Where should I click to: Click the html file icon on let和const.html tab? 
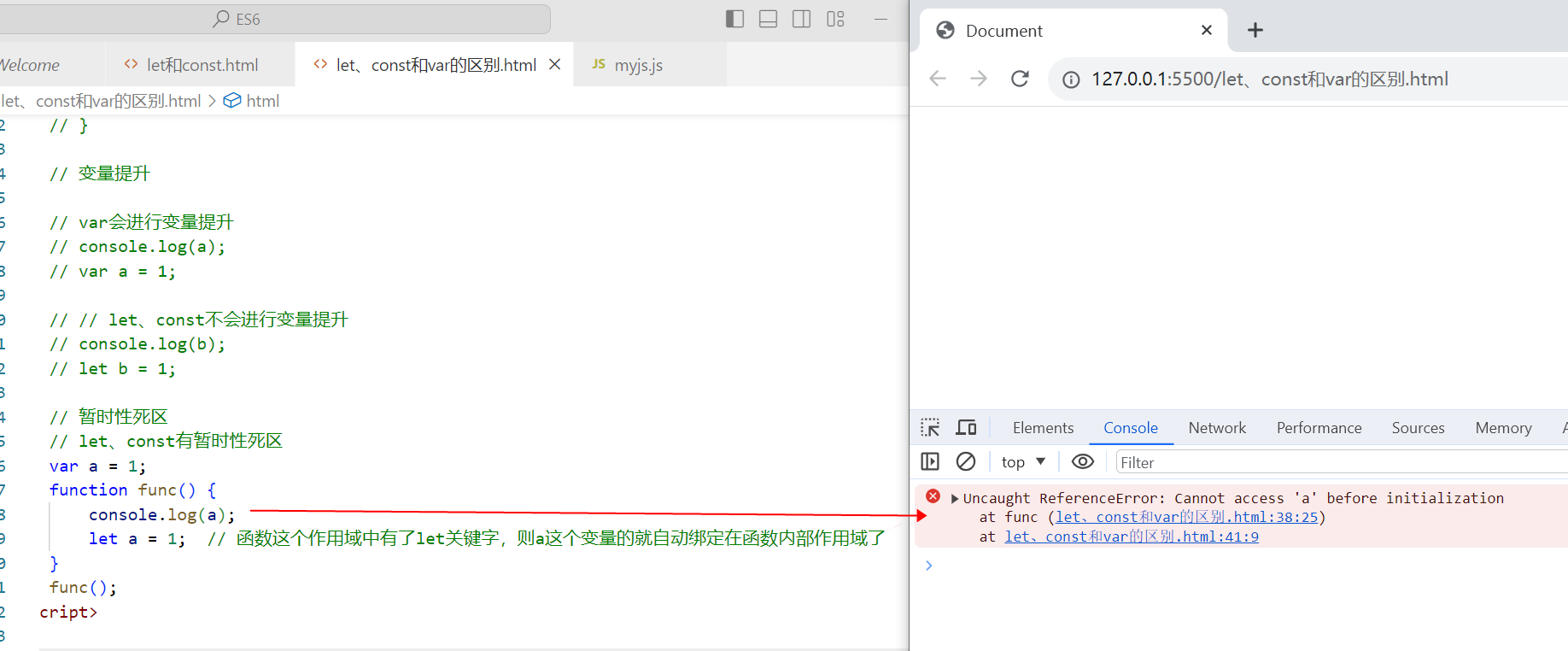(x=131, y=64)
